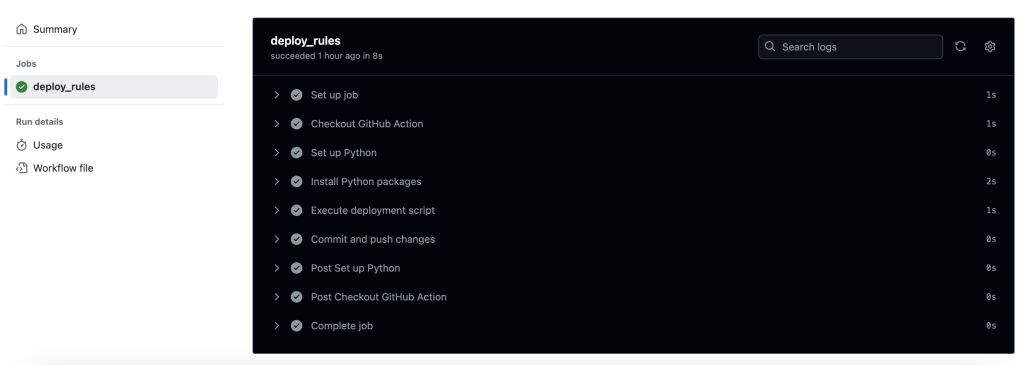Click the check icon for Set up job
Screen dimensions: 1024x365
click(296, 95)
